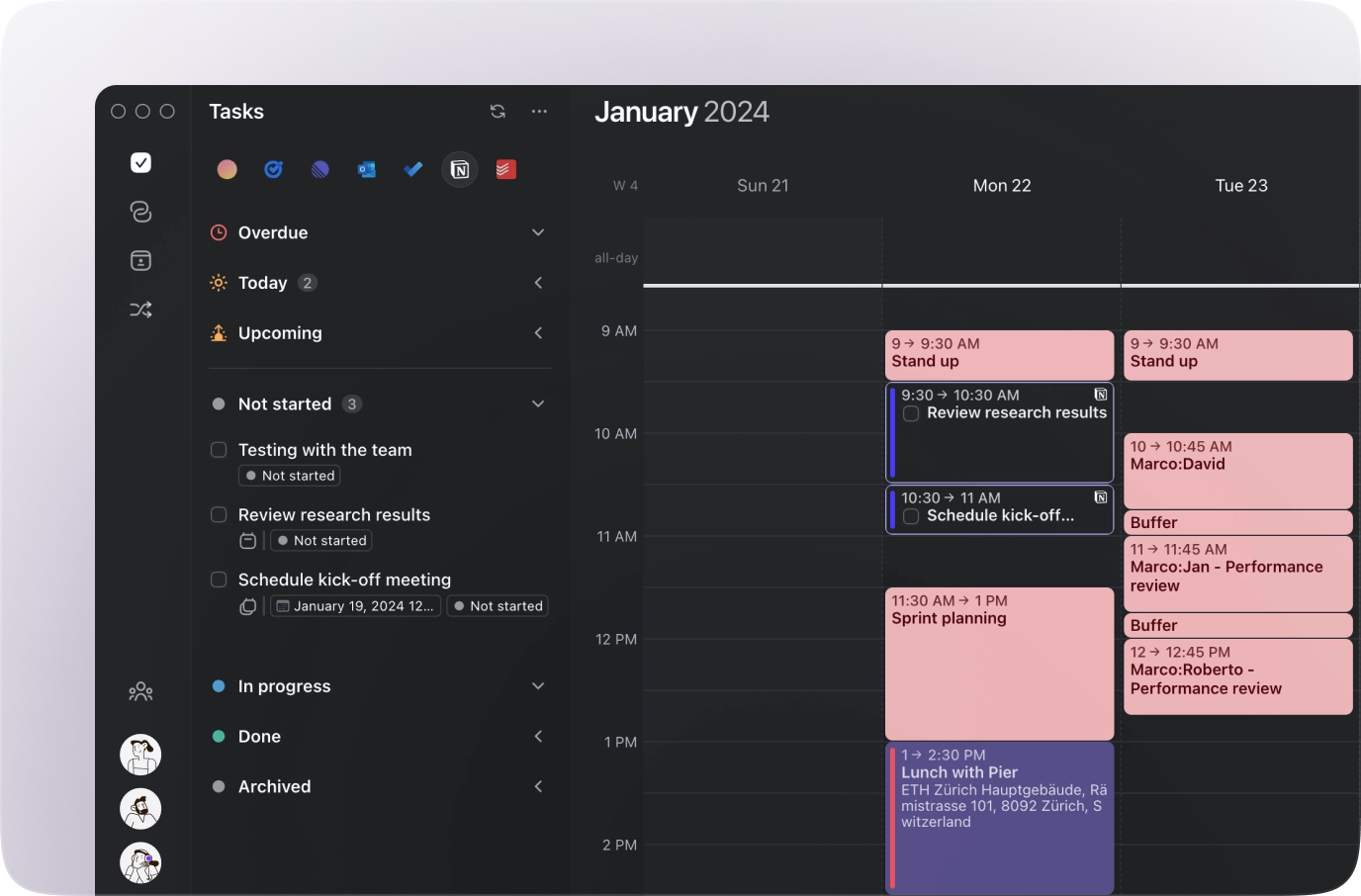1361x896 pixels.
Task: Select the Todoist integration icon
Action: pos(505,170)
